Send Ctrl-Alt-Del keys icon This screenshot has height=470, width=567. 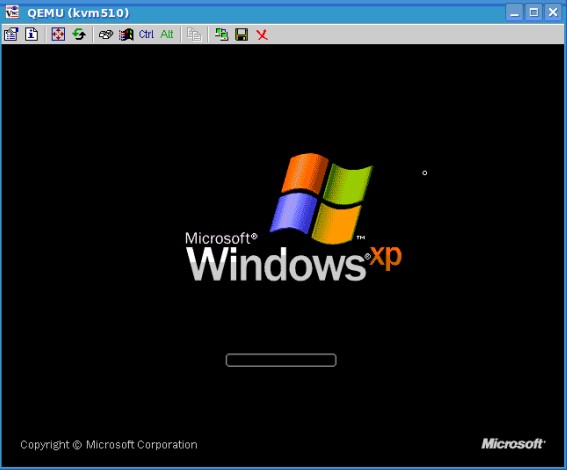pyautogui.click(x=106, y=35)
